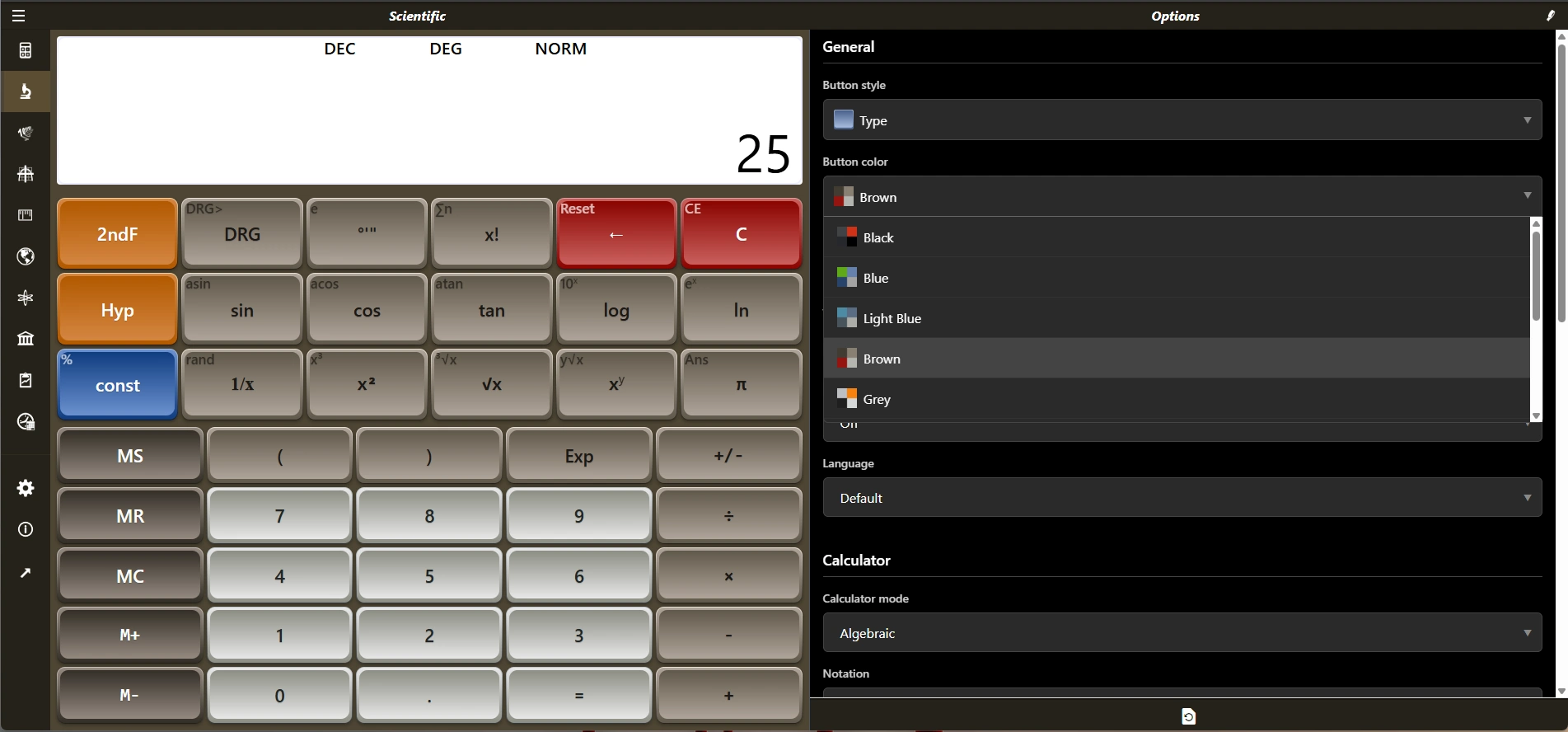Viewport: 1568px width, 732px height.
Task: Tap the plus operator key
Action: click(728, 695)
